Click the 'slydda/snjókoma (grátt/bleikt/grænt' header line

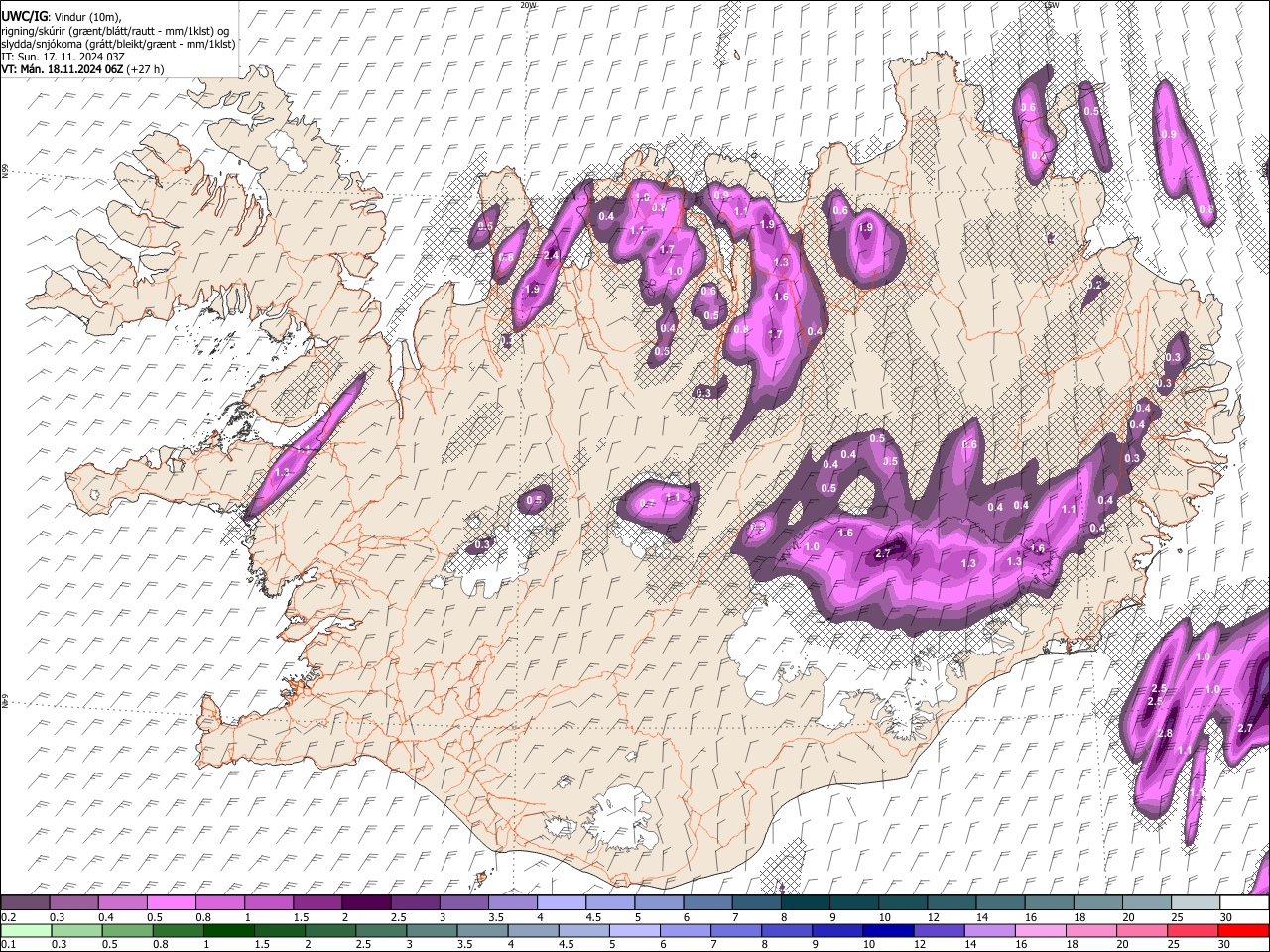click(118, 44)
